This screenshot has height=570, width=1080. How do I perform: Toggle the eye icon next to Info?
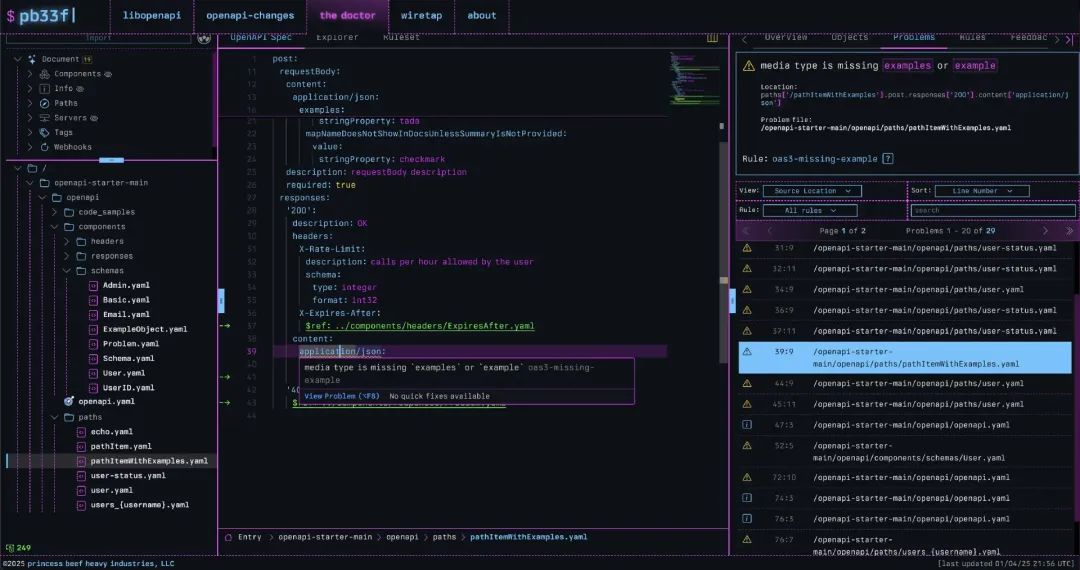[x=80, y=89]
